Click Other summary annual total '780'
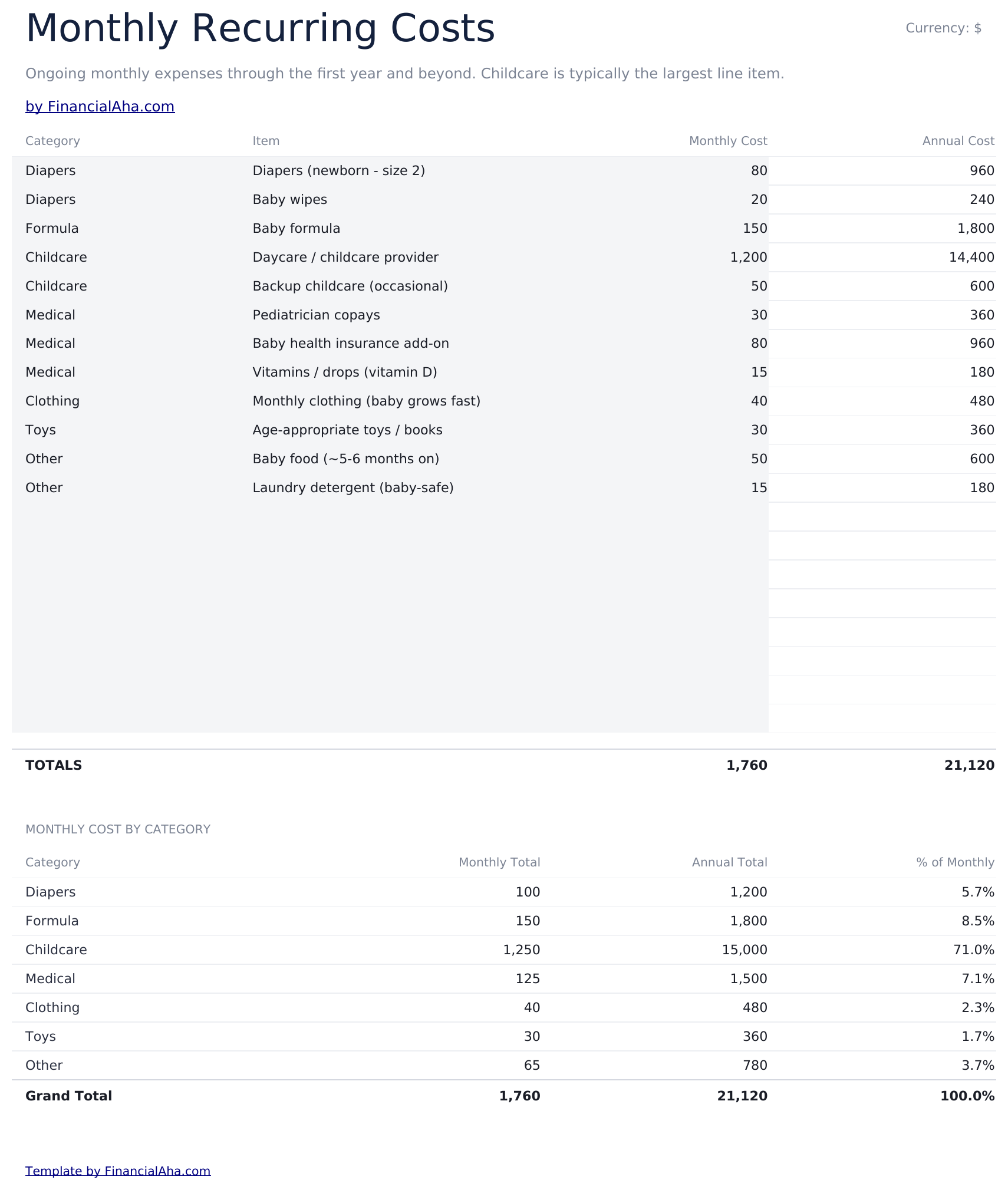The width and height of the screenshot is (1008, 1190). (755, 1066)
